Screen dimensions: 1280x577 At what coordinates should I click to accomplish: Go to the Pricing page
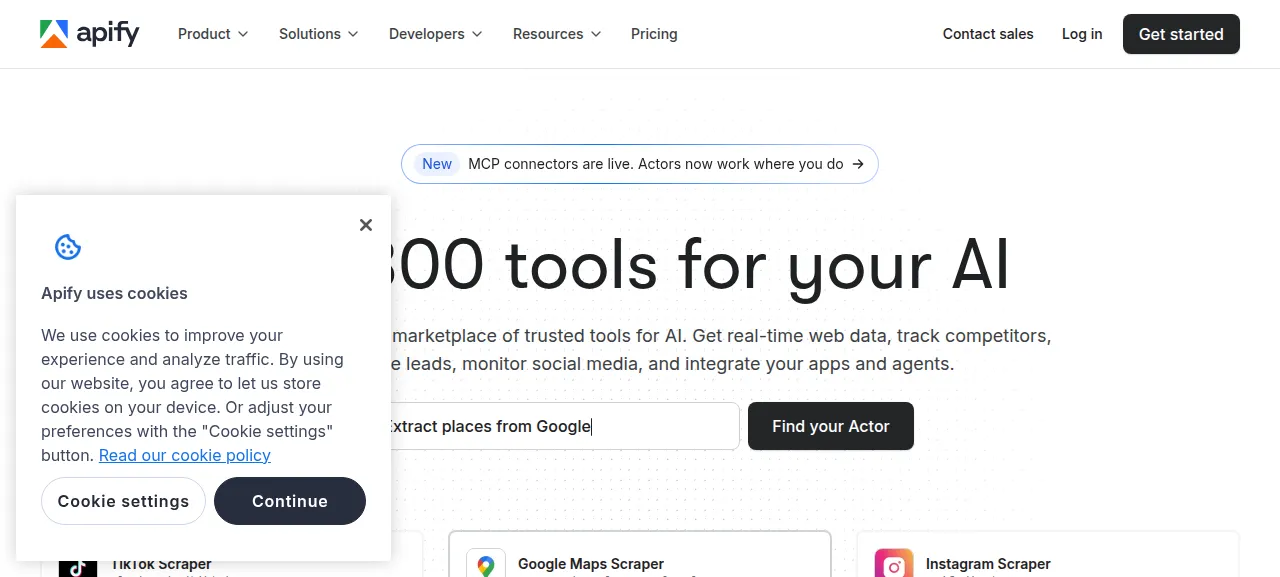click(654, 34)
